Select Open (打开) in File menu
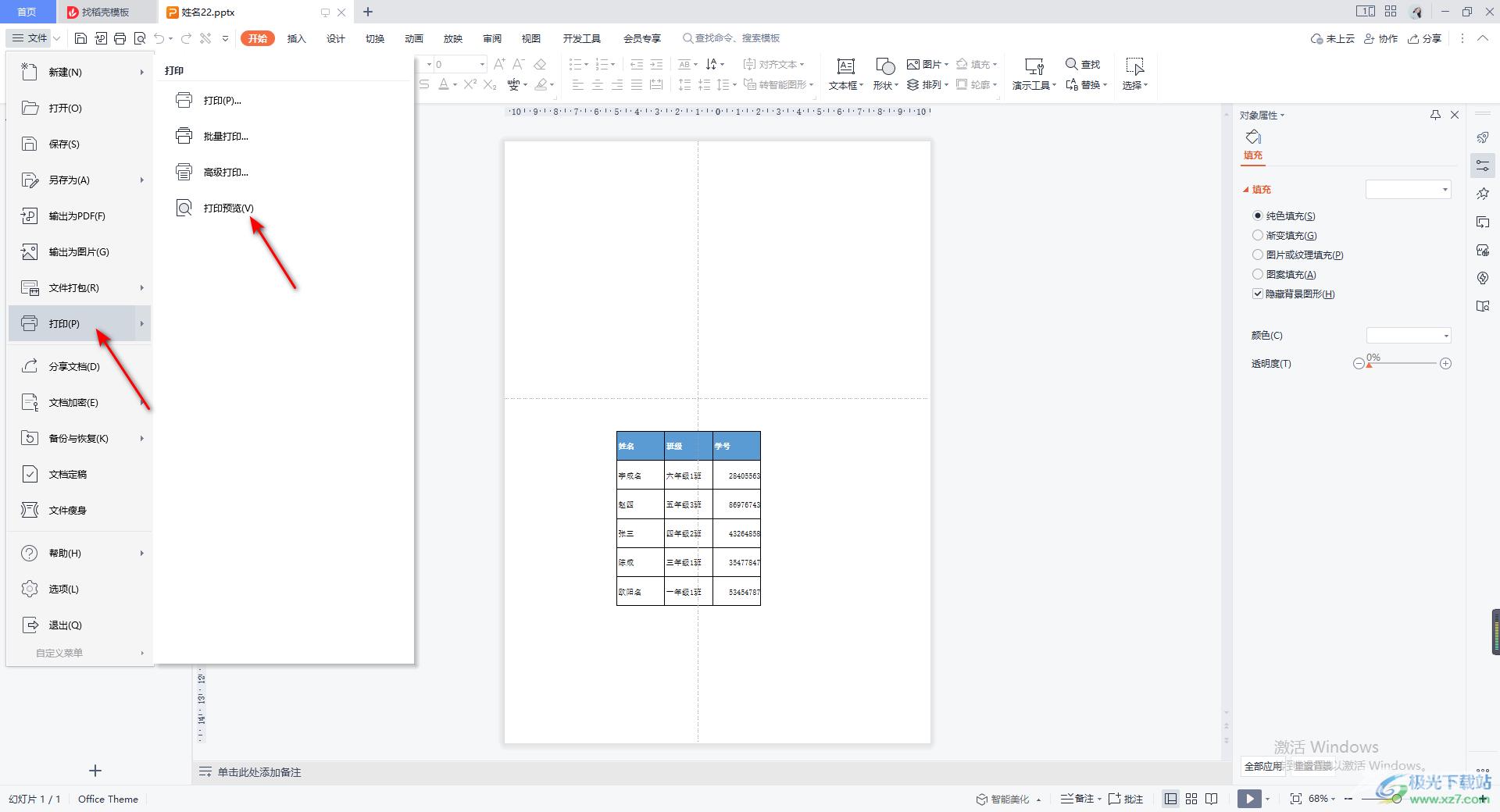 79,109
